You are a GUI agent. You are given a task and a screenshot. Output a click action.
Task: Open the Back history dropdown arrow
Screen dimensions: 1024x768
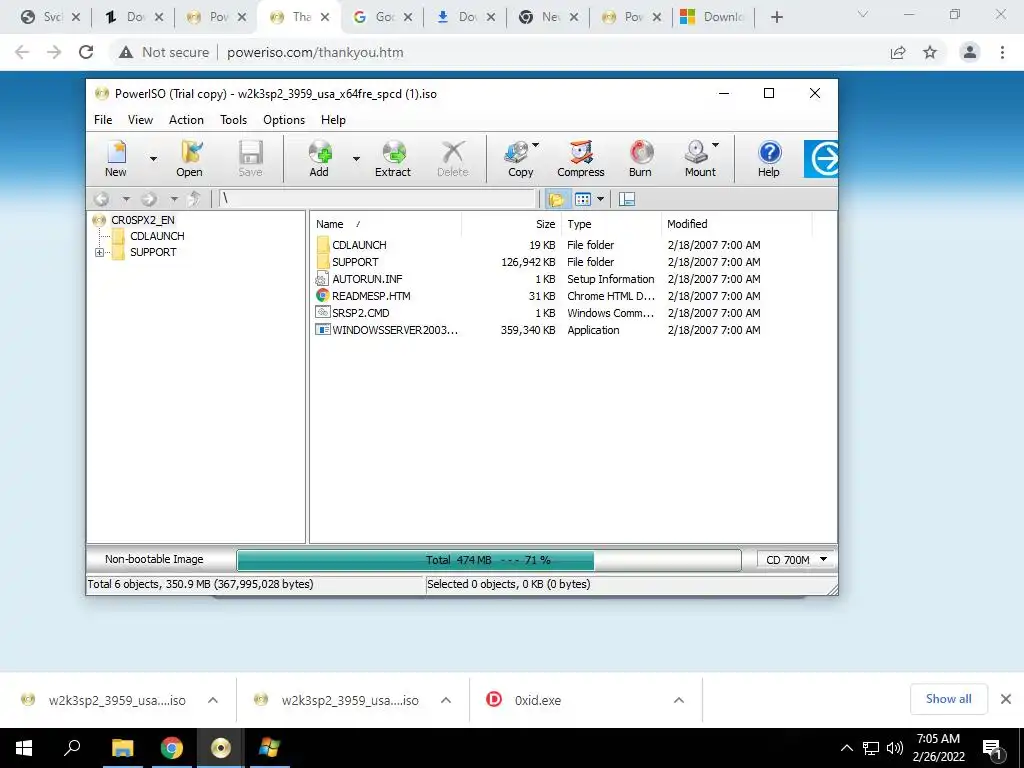tap(126, 199)
